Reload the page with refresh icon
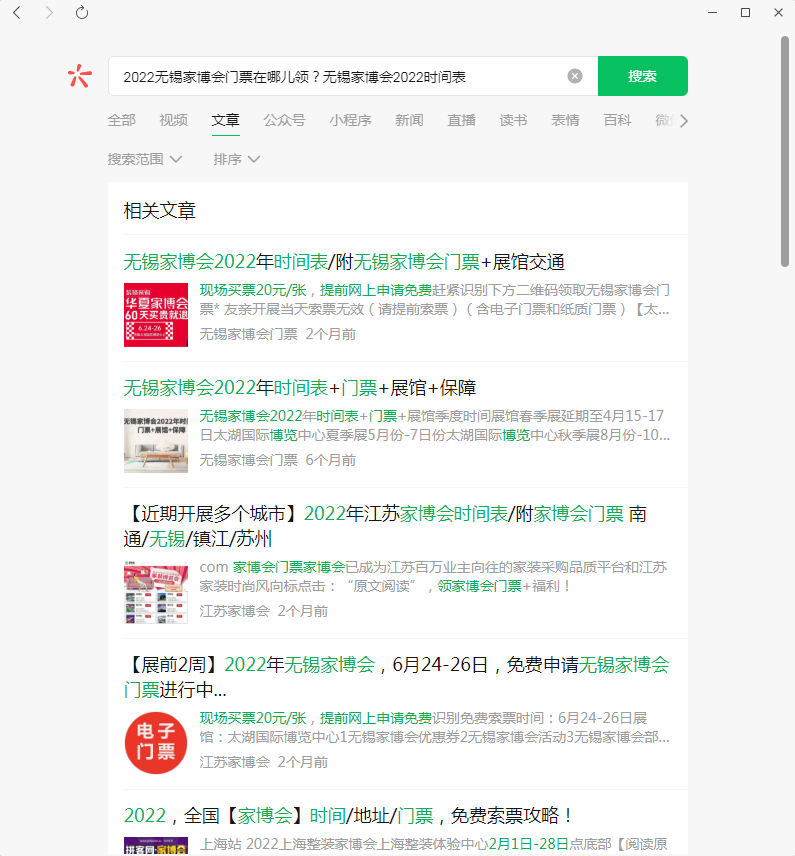 82,13
